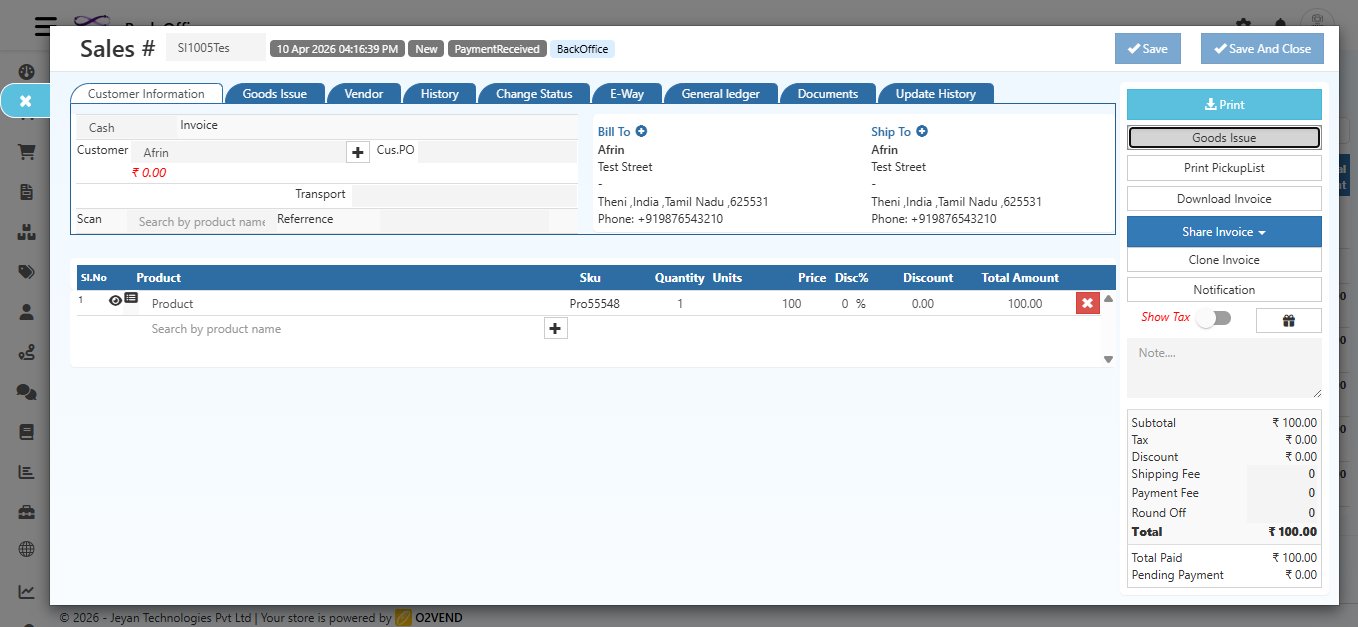This screenshot has height=627, width=1358.
Task: Switch to the Goods Issue tab
Action: coord(273,93)
